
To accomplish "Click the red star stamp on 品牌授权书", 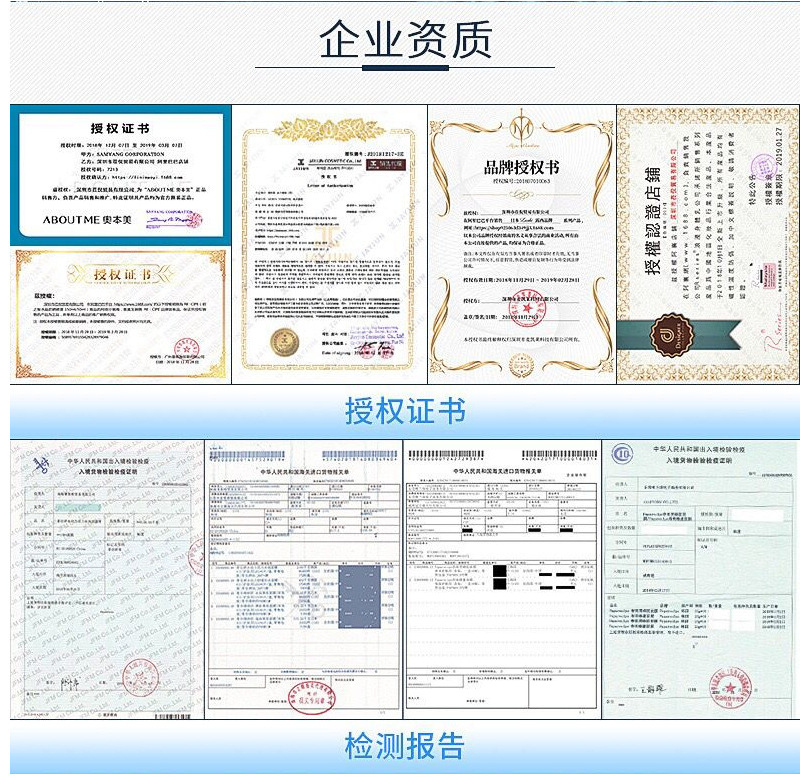I will coord(527,309).
